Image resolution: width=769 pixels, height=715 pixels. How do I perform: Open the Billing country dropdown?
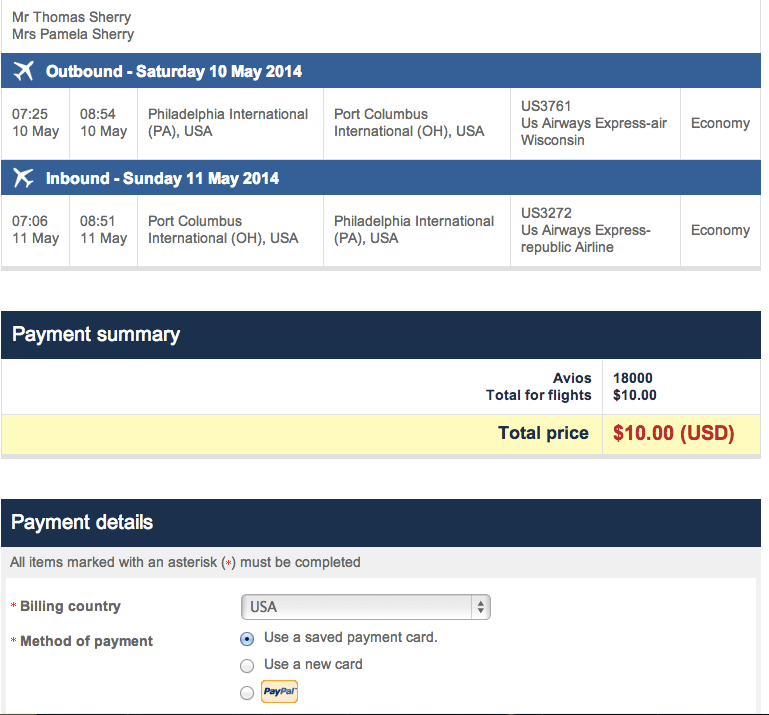[x=365, y=607]
